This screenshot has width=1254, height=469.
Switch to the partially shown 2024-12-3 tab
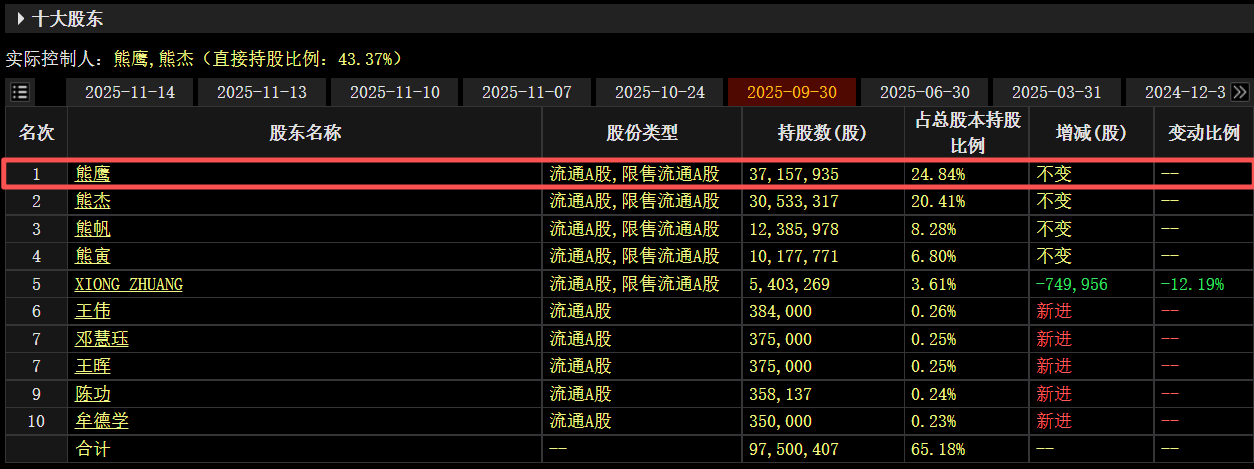[1185, 92]
